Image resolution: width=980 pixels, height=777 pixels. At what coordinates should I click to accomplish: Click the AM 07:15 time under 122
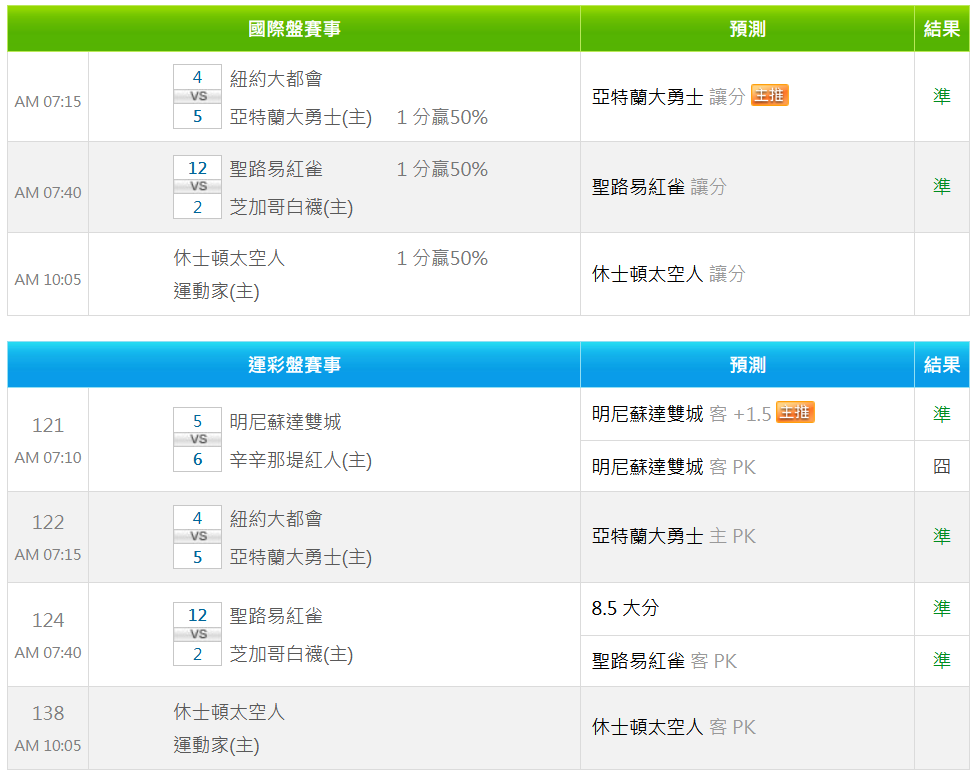point(48,554)
